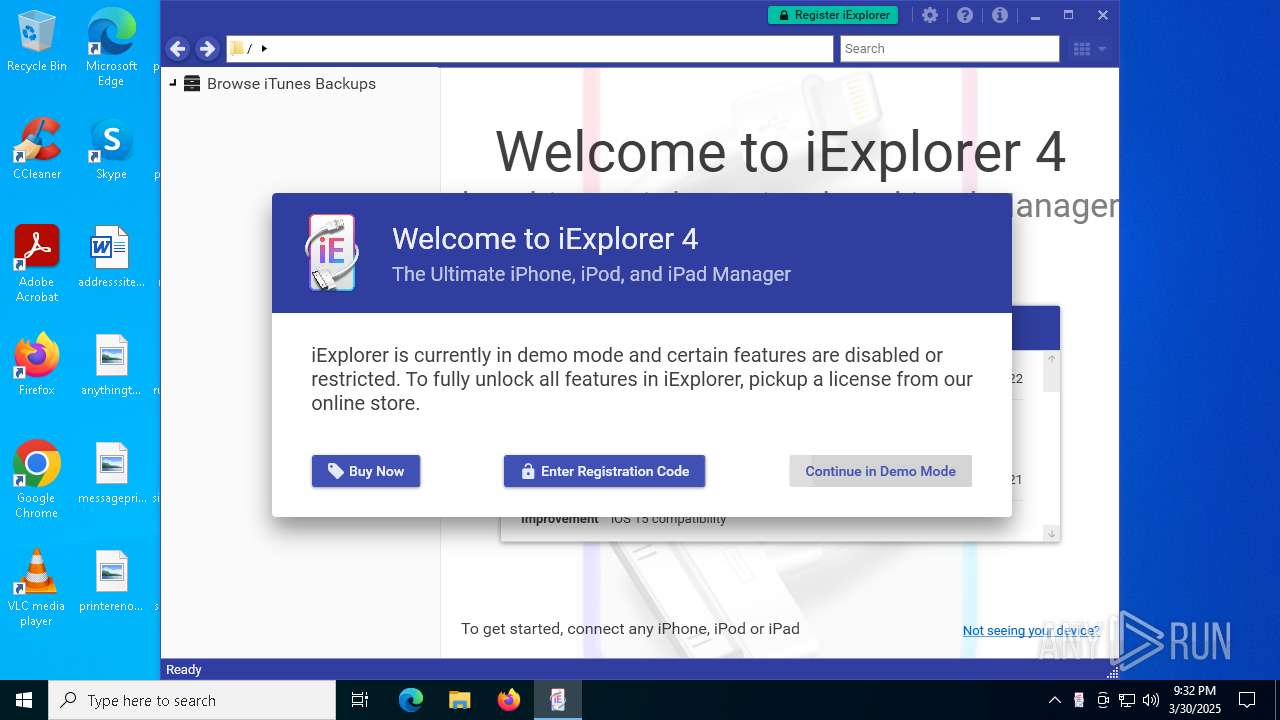Viewport: 1280px width, 720px height.
Task: Expand the Browse iTunes Backups tree node
Action: pyautogui.click(x=173, y=83)
